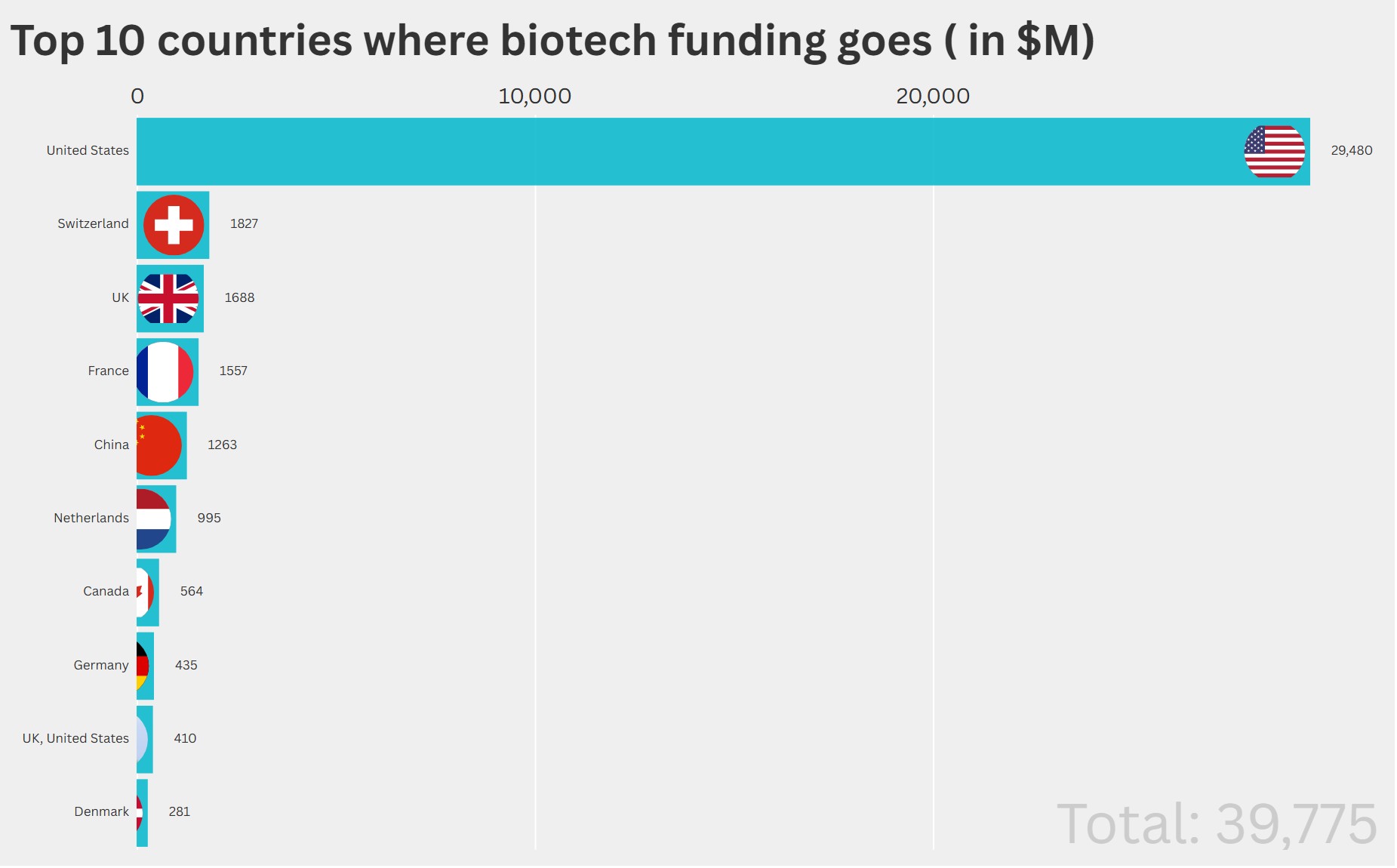Select the United States funding bar
Viewport: 1397px width, 868px height.
(679, 152)
